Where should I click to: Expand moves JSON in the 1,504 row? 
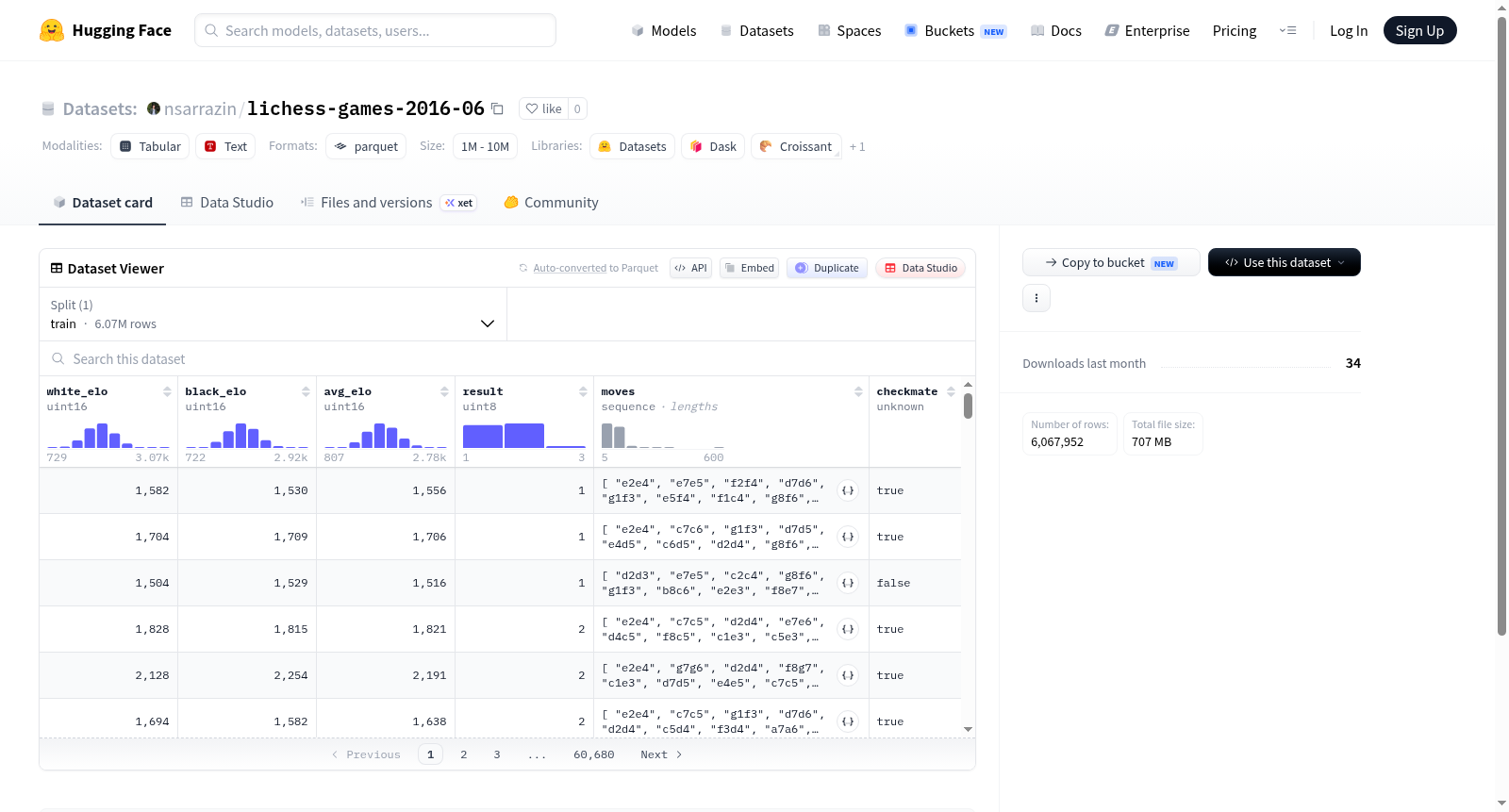tap(848, 583)
